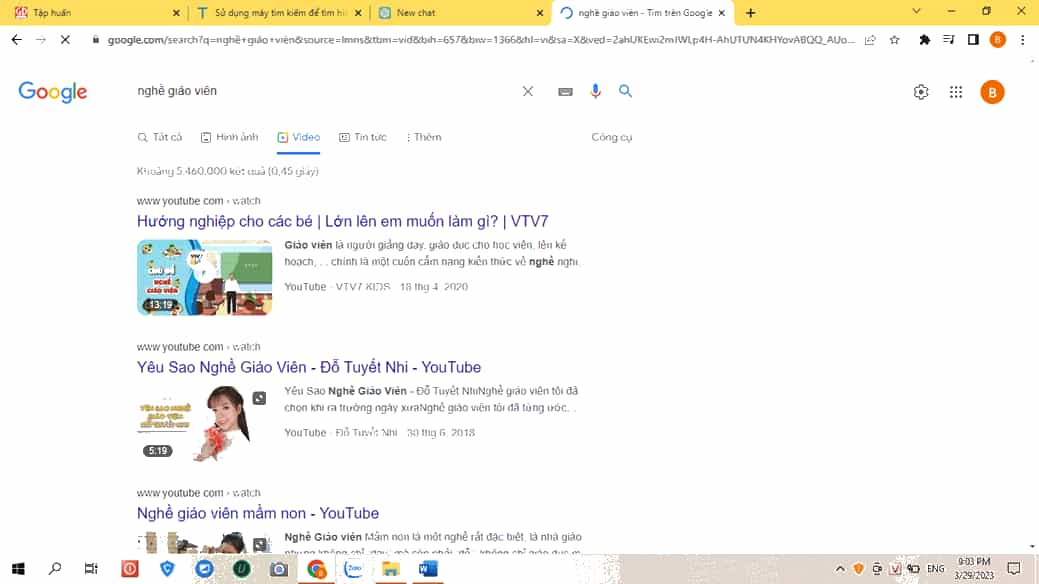Stop loading the page
1039x584 pixels.
pyautogui.click(x=65, y=40)
